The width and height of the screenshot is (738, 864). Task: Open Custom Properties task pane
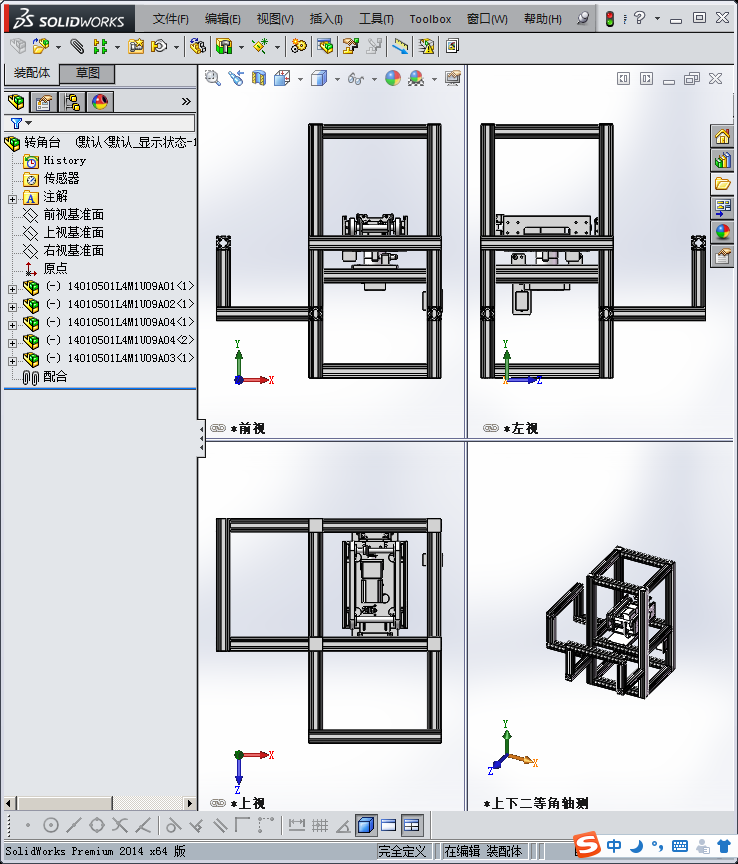click(x=723, y=256)
